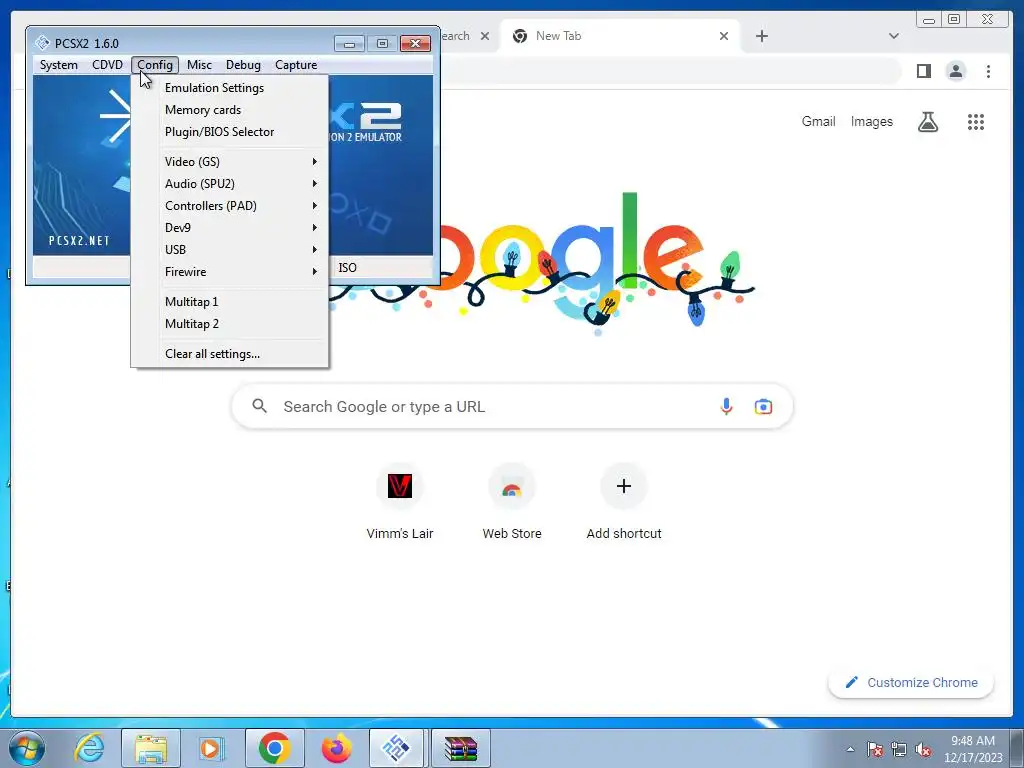Open Vimm's Lair shortcut
The width and height of the screenshot is (1024, 768).
[400, 502]
